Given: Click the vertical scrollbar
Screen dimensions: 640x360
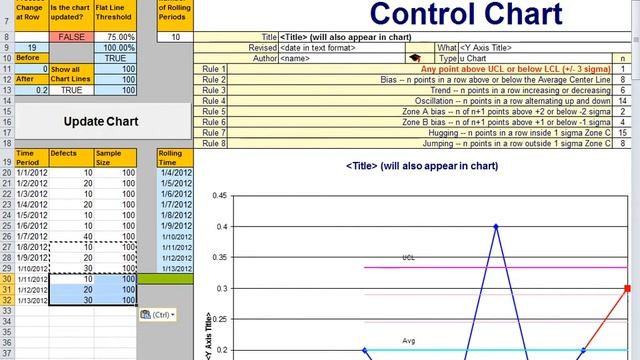Looking at the screenshot, I should pos(636,180).
